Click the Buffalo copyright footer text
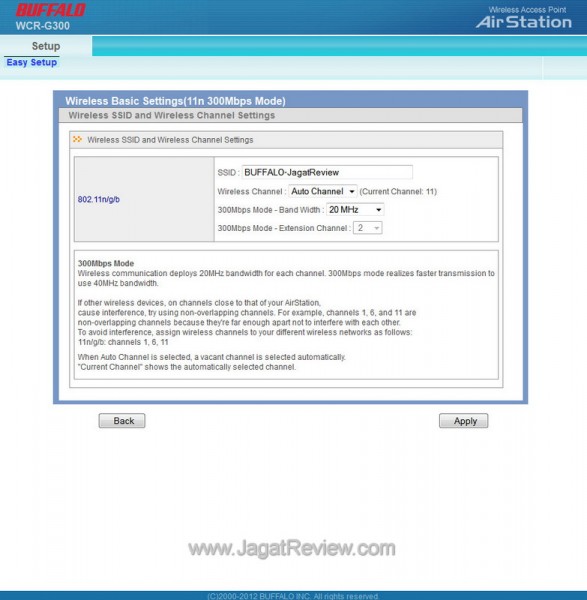This screenshot has height=600, width=587. click(x=293, y=596)
